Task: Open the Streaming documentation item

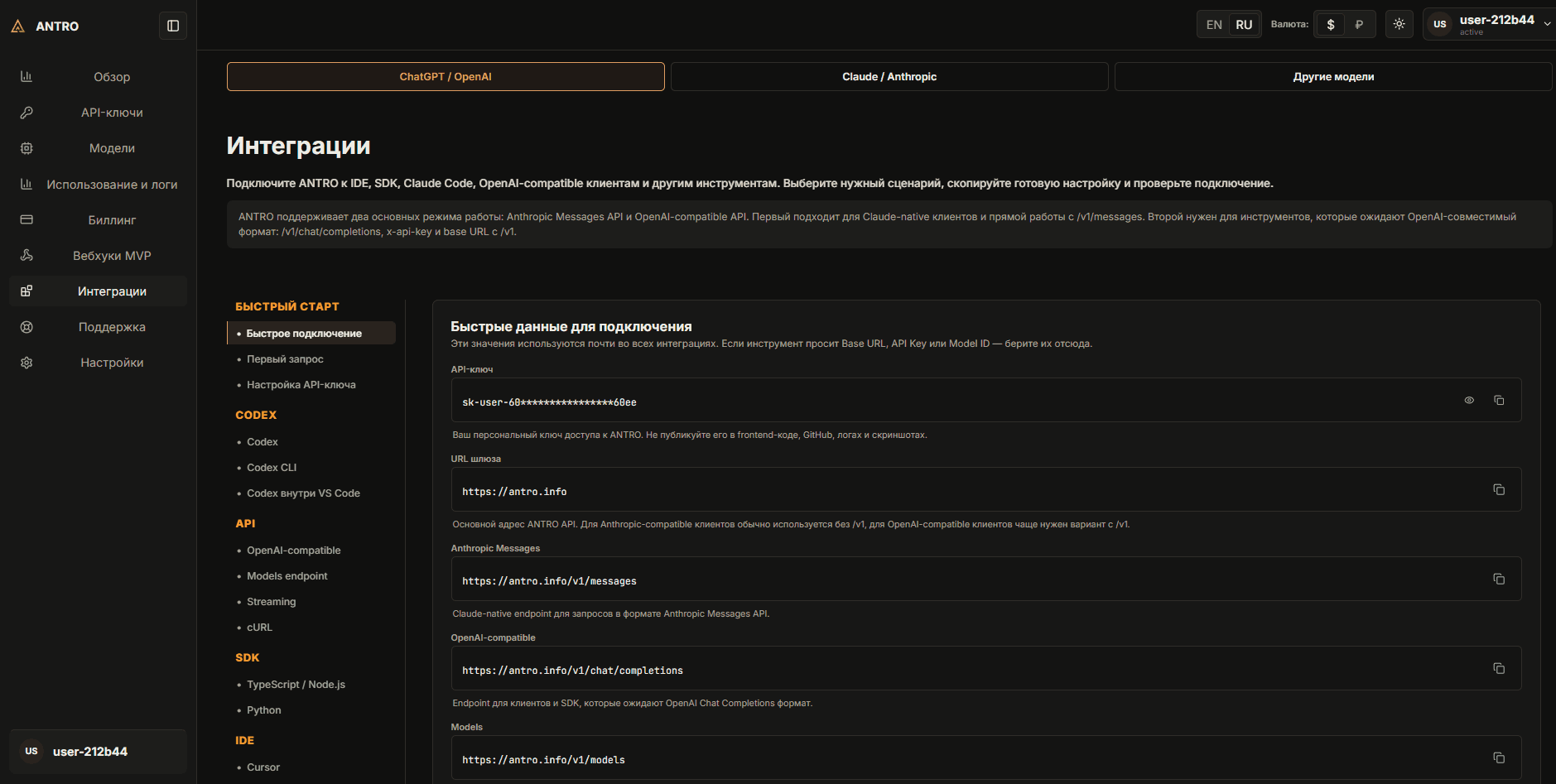Action: pyautogui.click(x=271, y=602)
